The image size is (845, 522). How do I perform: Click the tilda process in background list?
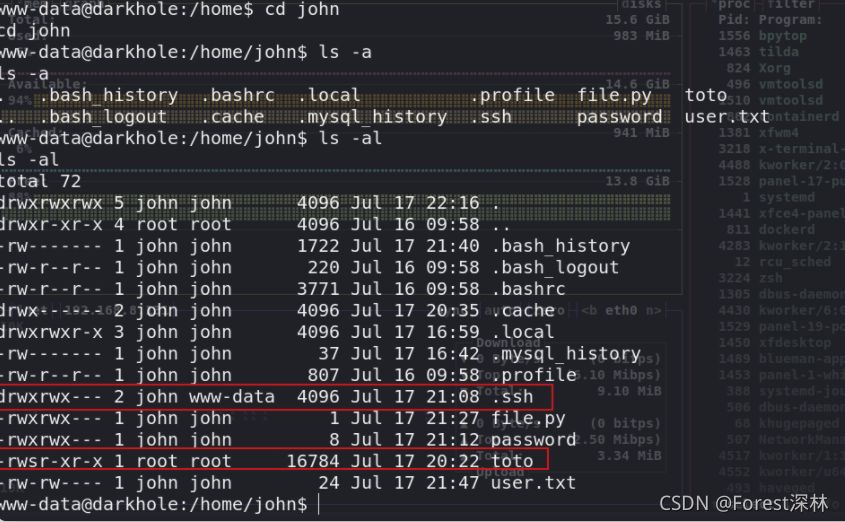tap(779, 52)
